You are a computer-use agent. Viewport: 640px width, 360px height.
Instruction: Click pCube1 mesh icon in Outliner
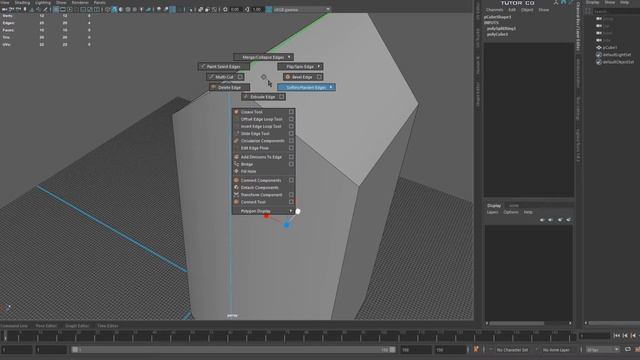(x=599, y=47)
